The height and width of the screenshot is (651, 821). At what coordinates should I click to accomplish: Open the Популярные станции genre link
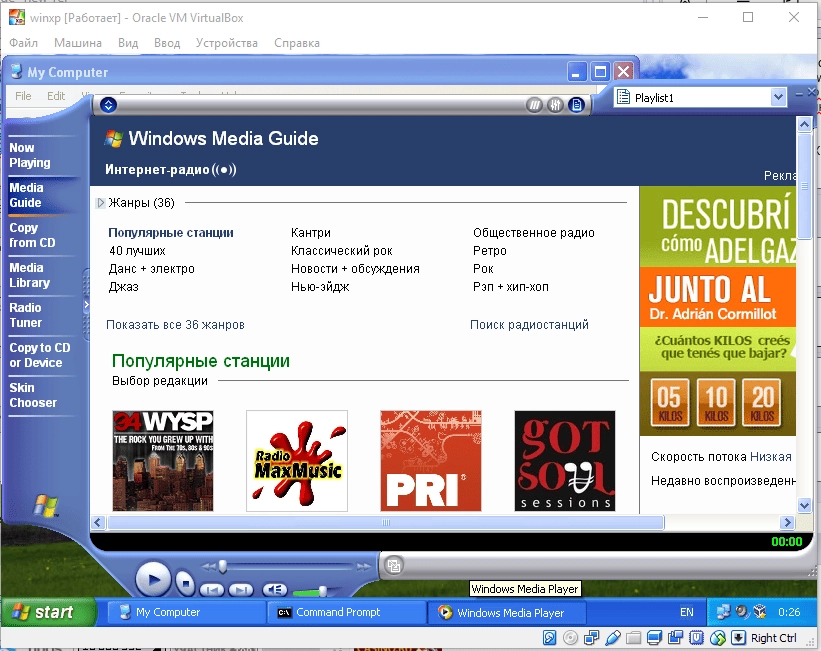(171, 233)
